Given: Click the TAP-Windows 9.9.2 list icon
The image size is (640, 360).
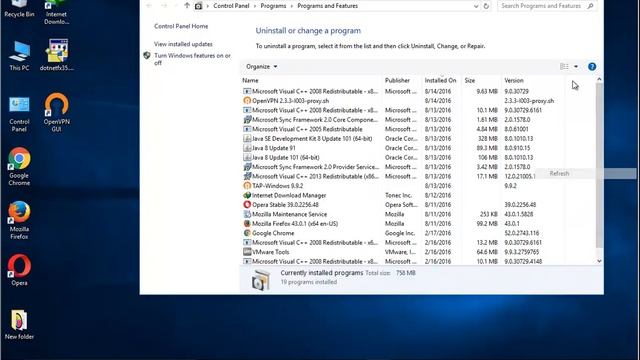Looking at the screenshot, I should (x=247, y=186).
